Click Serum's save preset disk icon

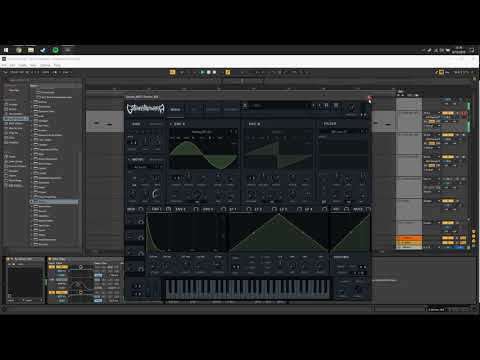tap(245, 106)
